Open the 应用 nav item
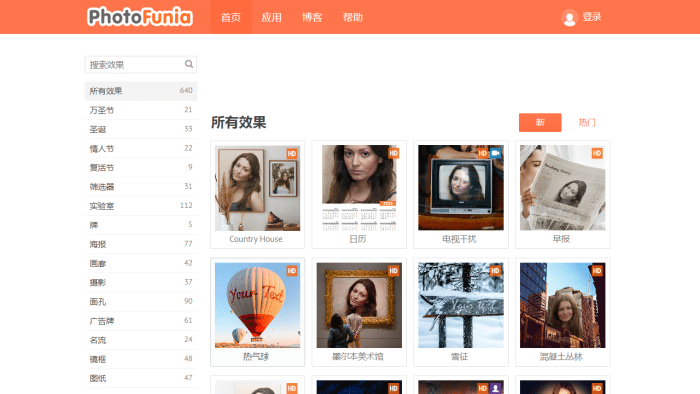700x394 pixels. point(271,17)
